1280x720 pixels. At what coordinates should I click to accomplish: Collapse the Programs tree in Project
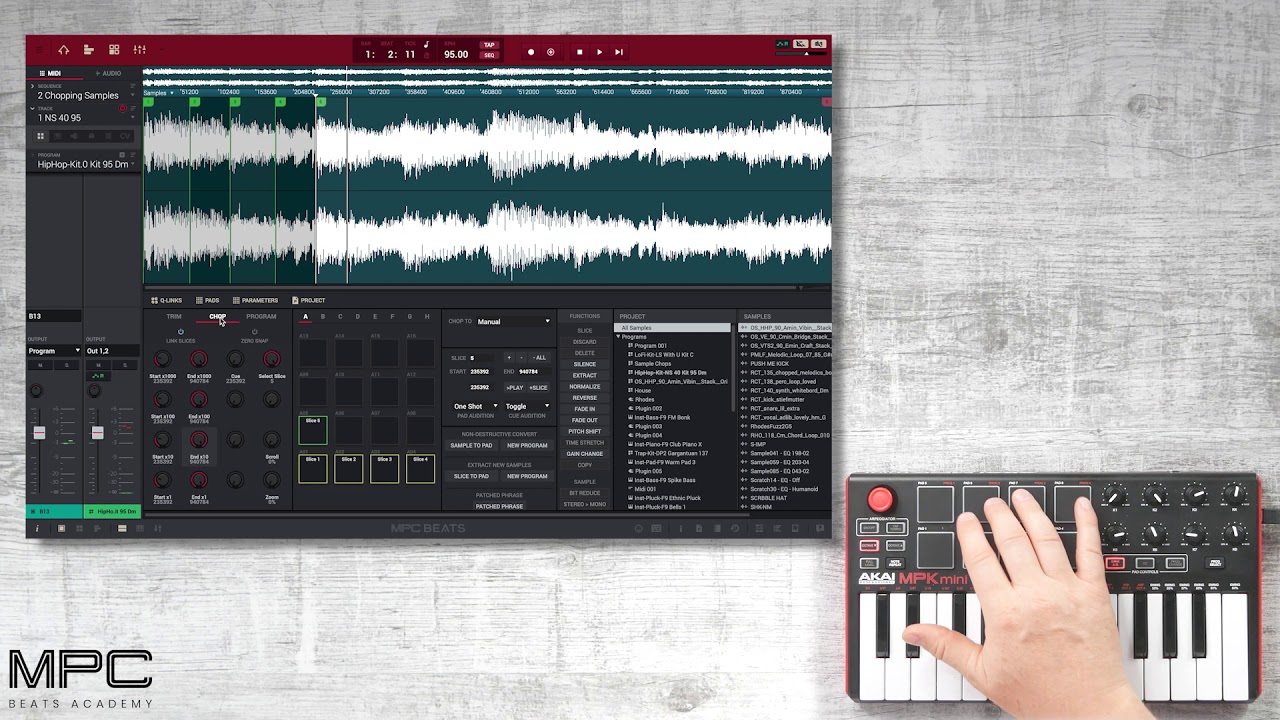pos(618,337)
